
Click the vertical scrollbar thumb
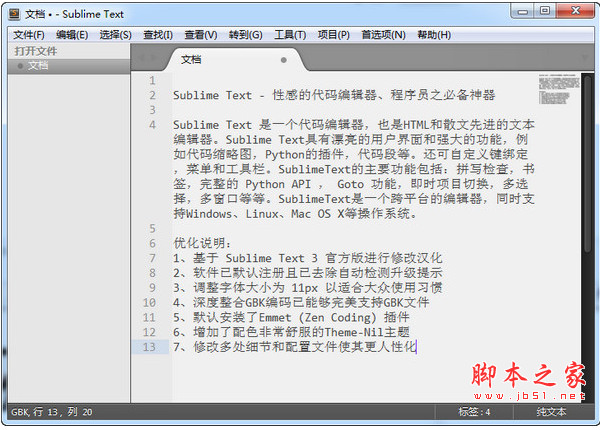(587, 164)
